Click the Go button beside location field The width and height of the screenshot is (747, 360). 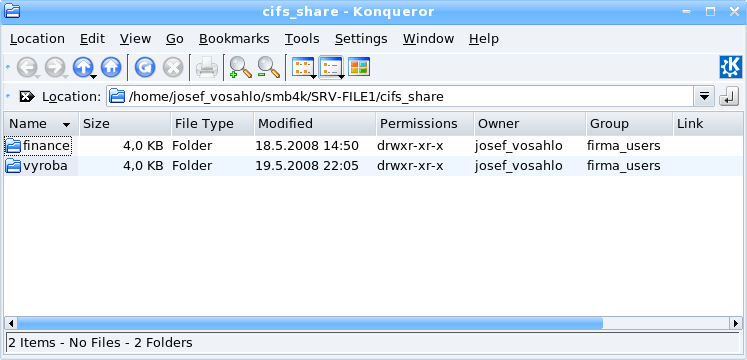click(x=728, y=97)
